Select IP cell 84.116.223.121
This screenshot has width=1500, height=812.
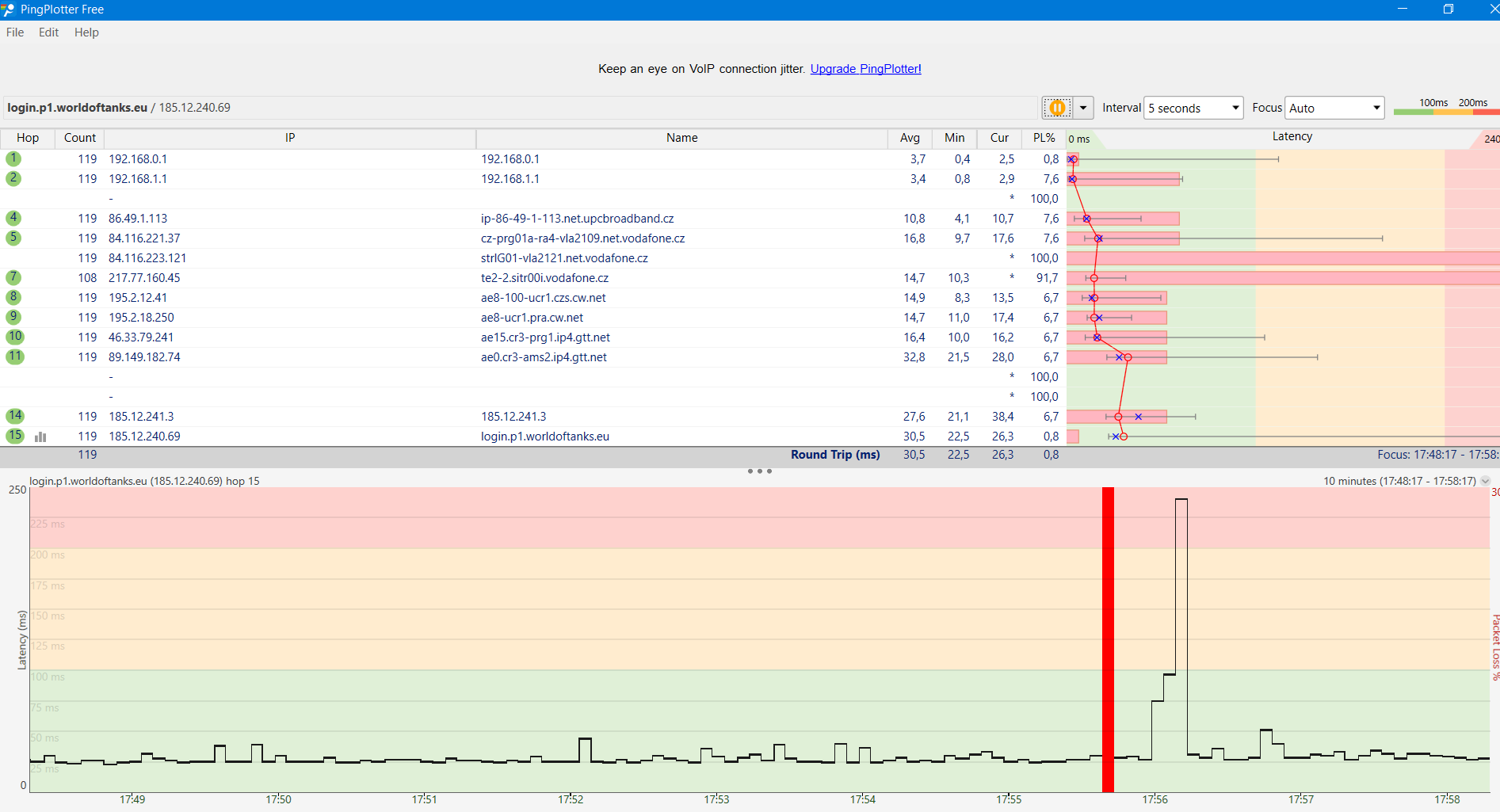point(147,258)
